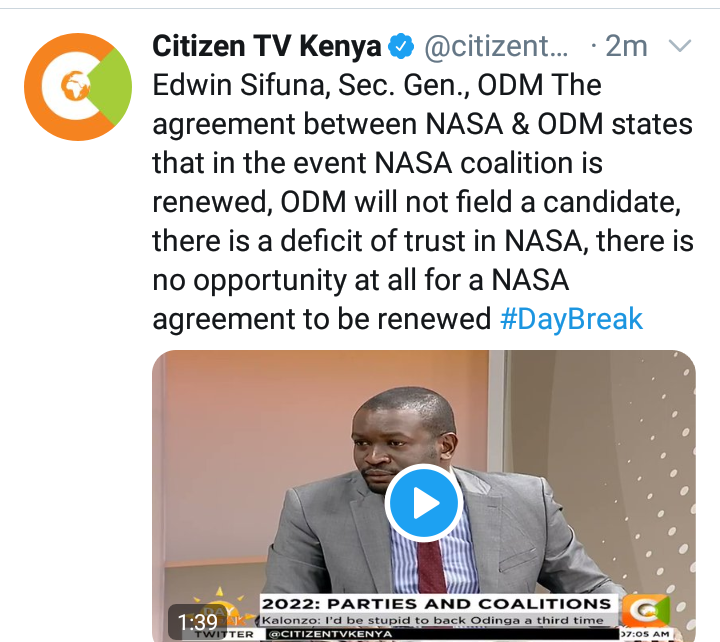Click the tweet text about NASA agreement

click(423, 202)
